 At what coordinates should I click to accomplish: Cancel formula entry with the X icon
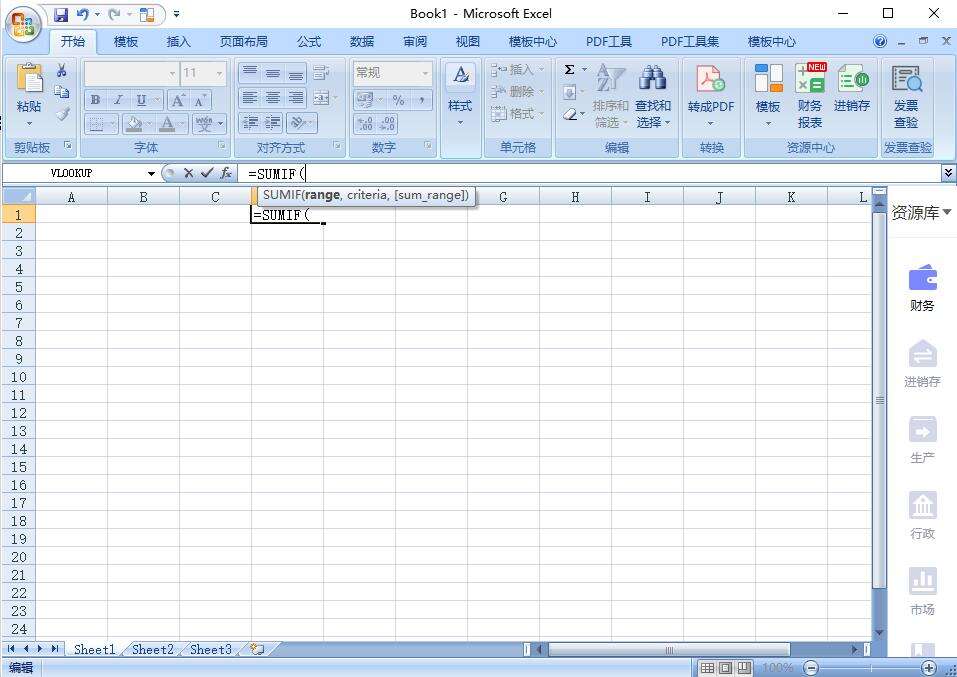click(x=189, y=173)
